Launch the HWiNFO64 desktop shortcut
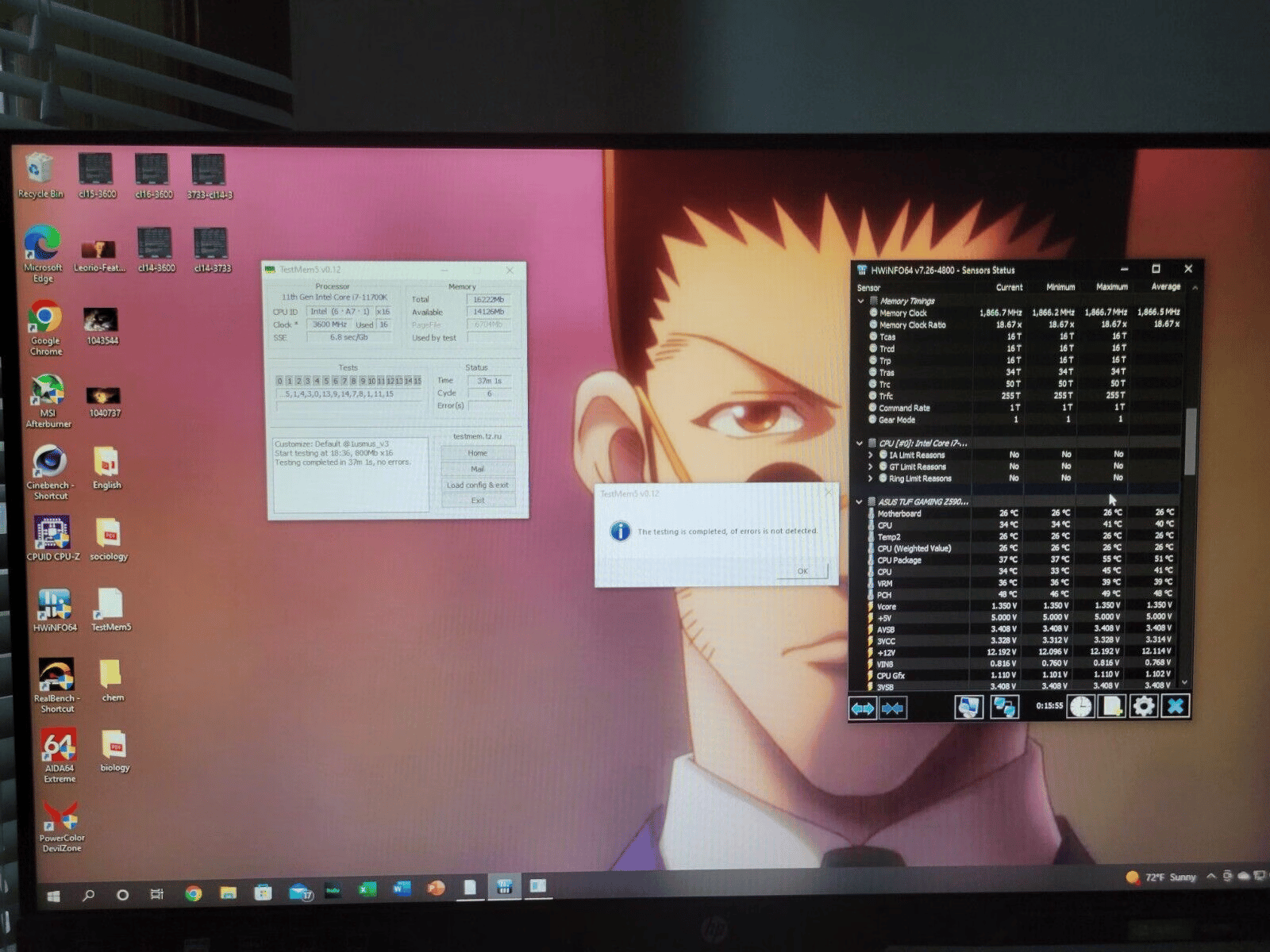The height and width of the screenshot is (952, 1270). tap(55, 610)
